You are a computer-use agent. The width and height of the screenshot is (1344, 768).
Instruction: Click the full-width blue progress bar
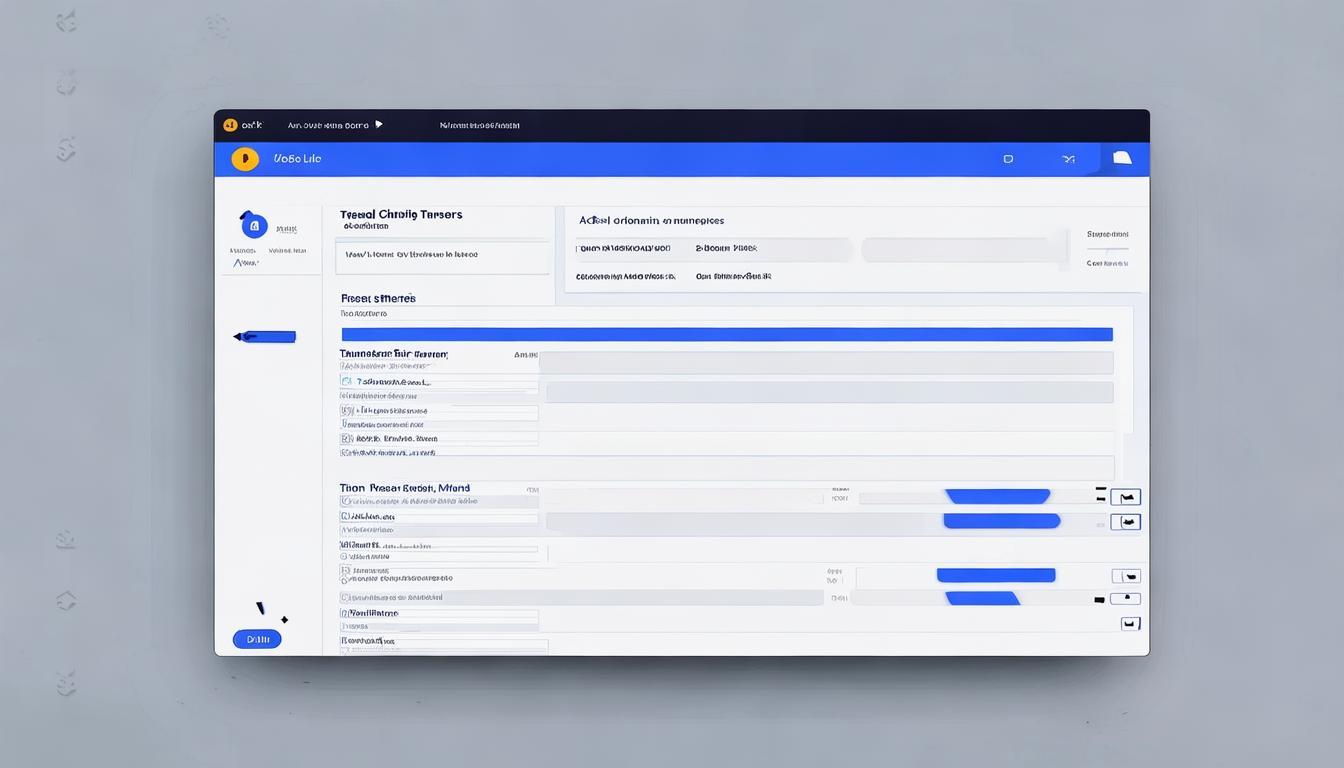tap(727, 335)
